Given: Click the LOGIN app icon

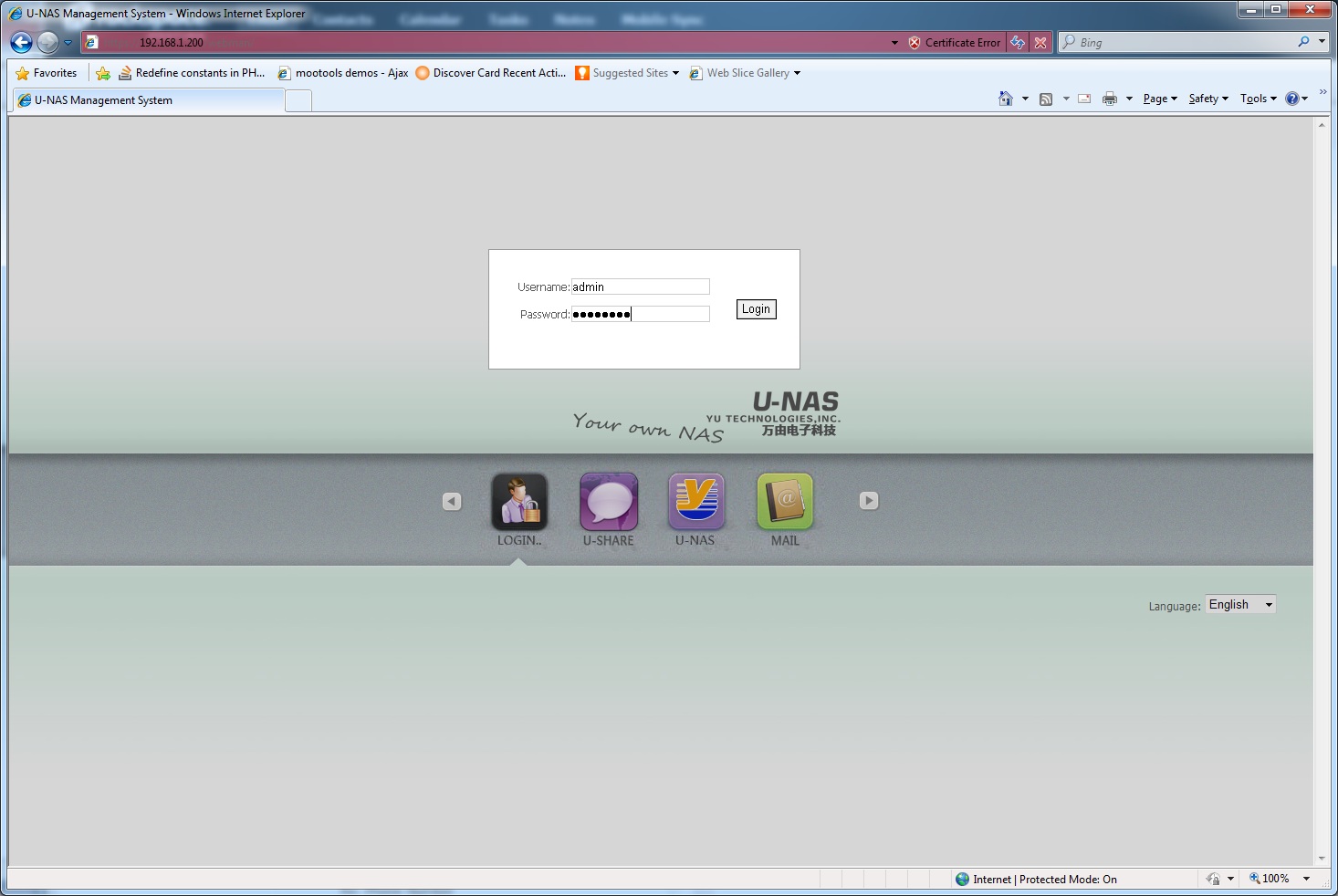Looking at the screenshot, I should (x=519, y=501).
